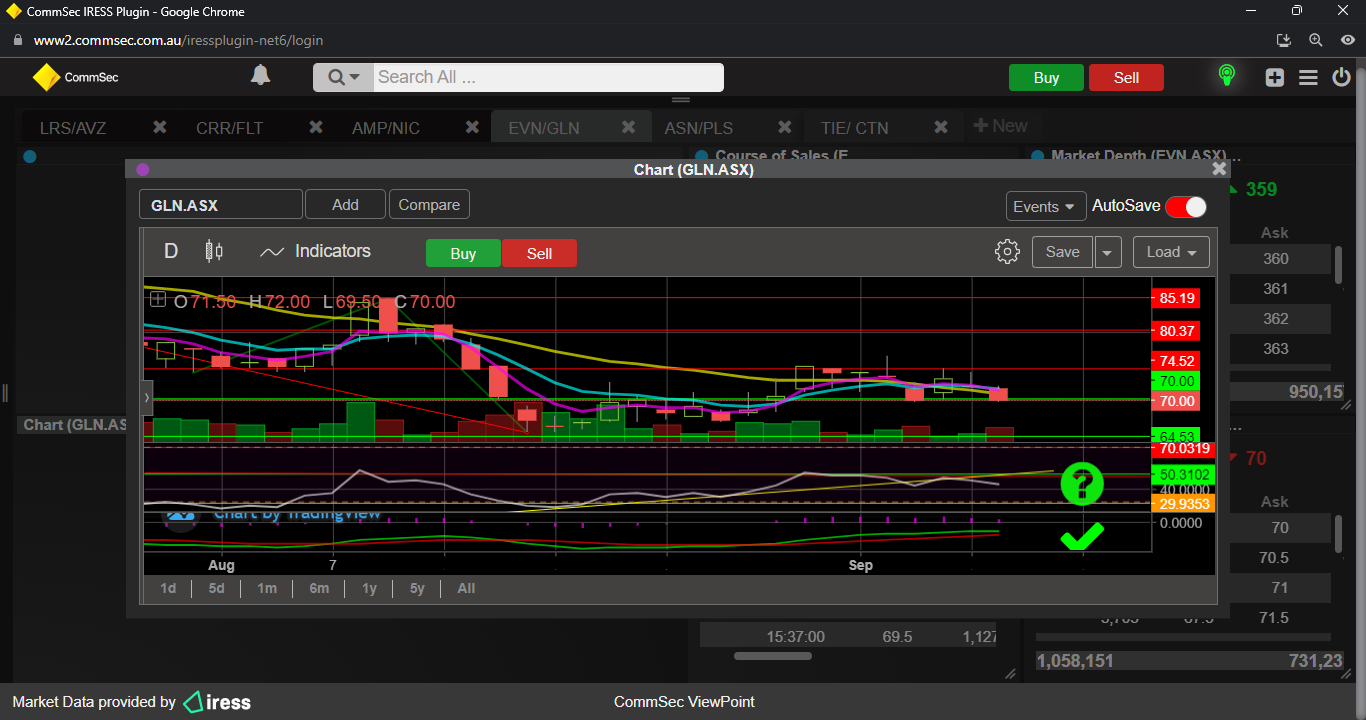Edit the GLN.ASX symbol field
1366x720 pixels.
tap(220, 205)
